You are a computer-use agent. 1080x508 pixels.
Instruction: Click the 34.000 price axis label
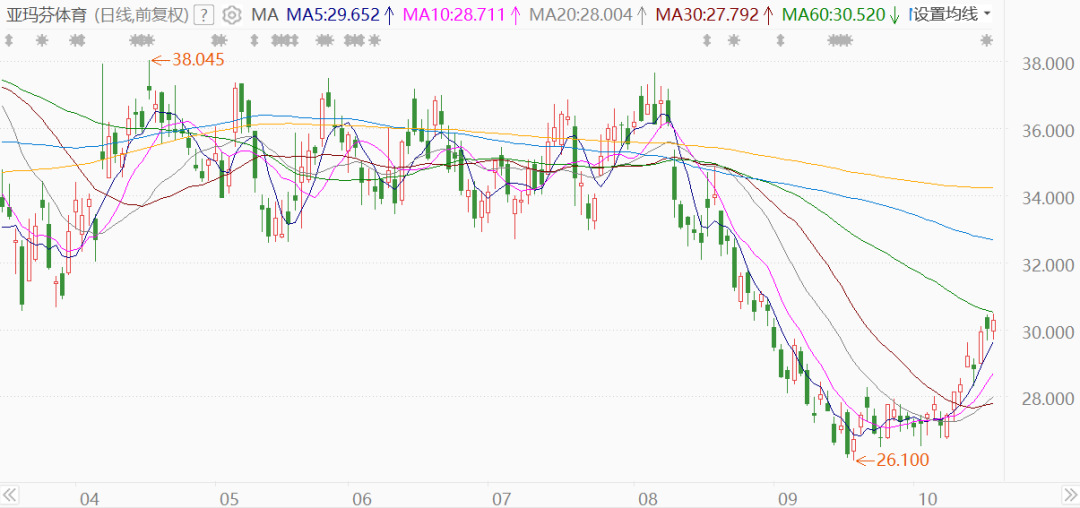[1050, 198]
